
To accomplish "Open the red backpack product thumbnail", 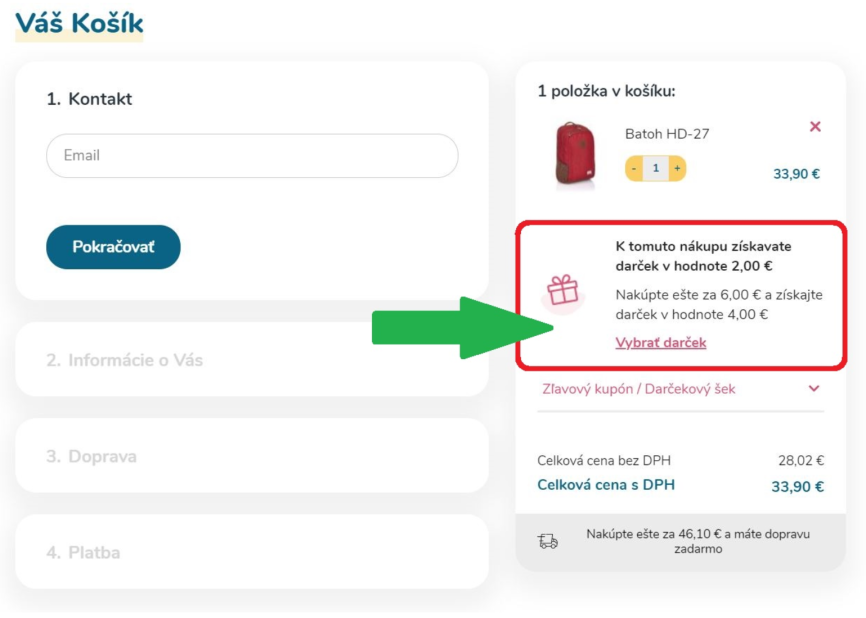I will [574, 153].
